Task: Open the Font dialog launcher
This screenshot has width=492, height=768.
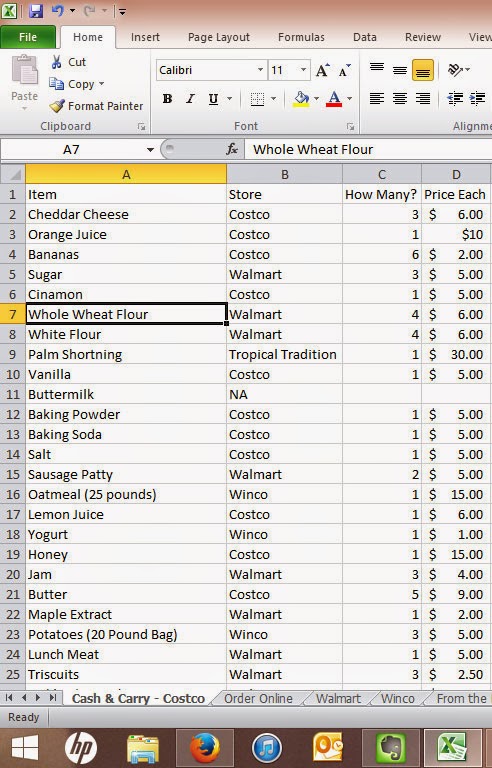Action: (x=350, y=127)
